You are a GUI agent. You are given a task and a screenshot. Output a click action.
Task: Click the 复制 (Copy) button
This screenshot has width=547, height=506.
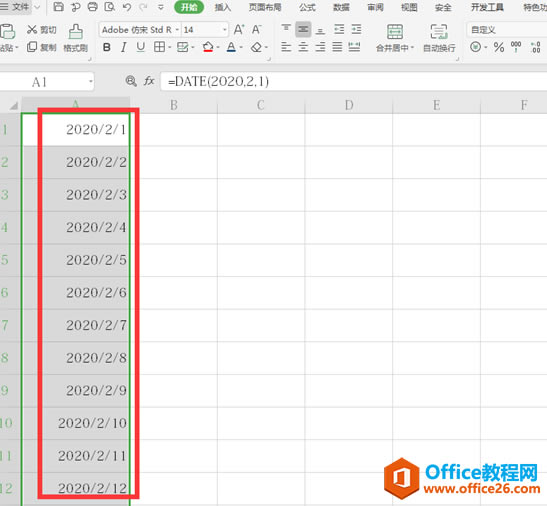42,47
